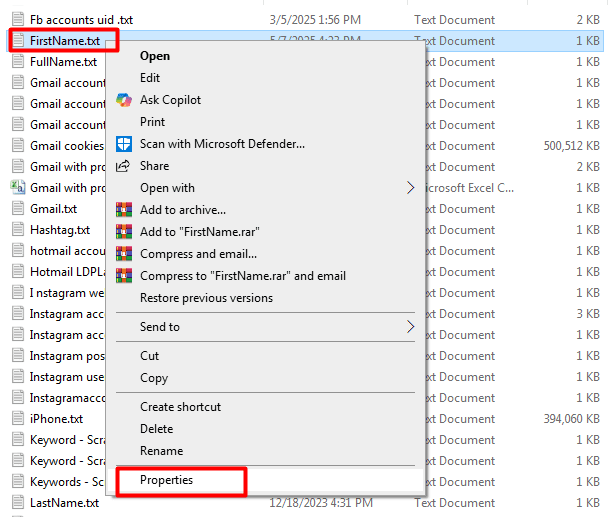Select the I nstagram we file entry
Viewport: 613px width, 517px height.
pyautogui.click(x=67, y=293)
